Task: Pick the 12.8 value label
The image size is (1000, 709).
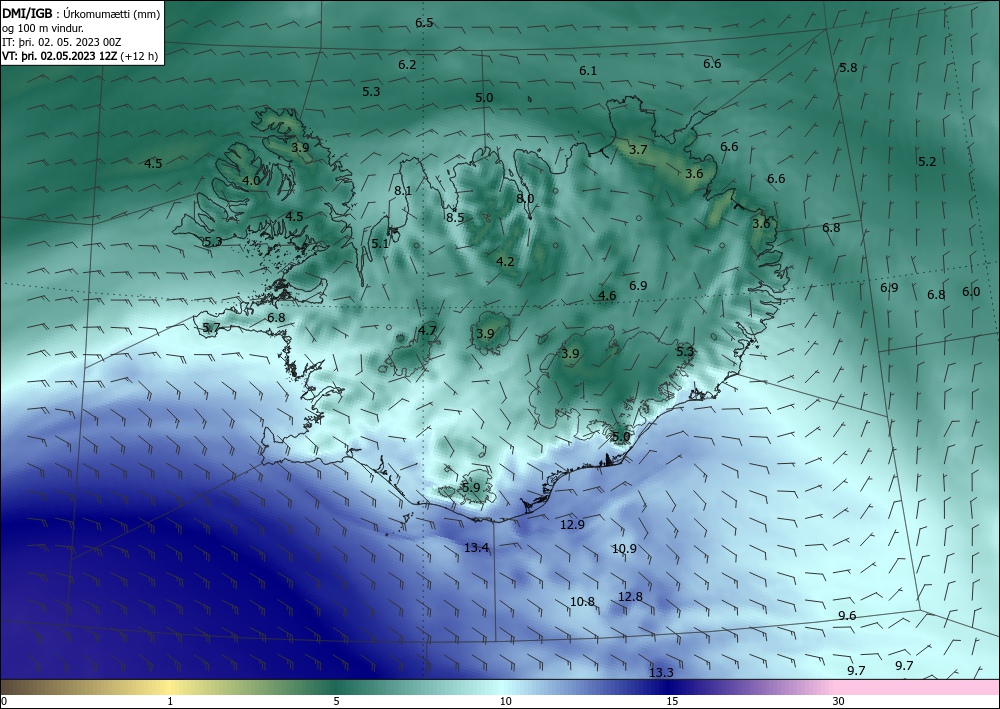Action: pos(630,597)
